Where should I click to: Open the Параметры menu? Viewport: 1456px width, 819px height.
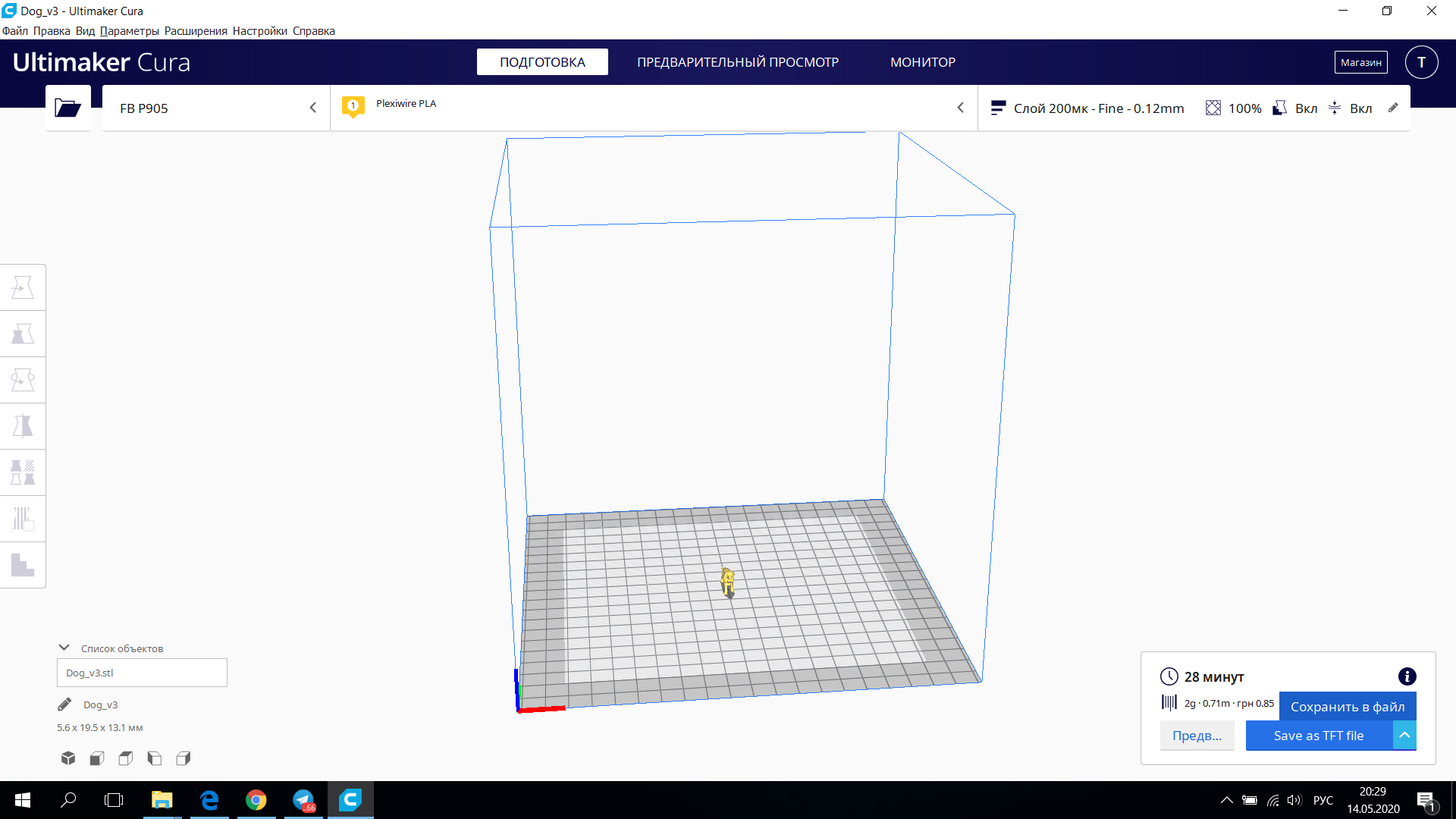tap(130, 31)
